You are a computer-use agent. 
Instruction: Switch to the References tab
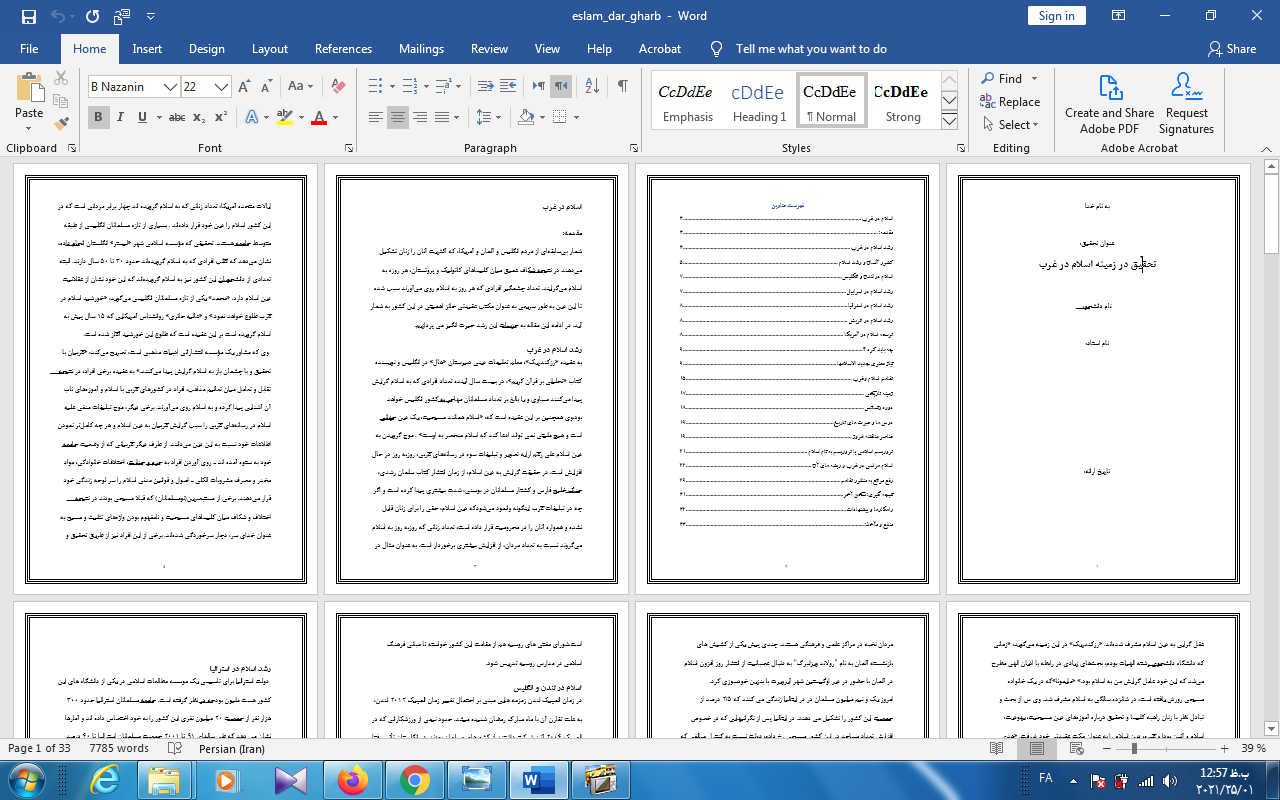(343, 48)
